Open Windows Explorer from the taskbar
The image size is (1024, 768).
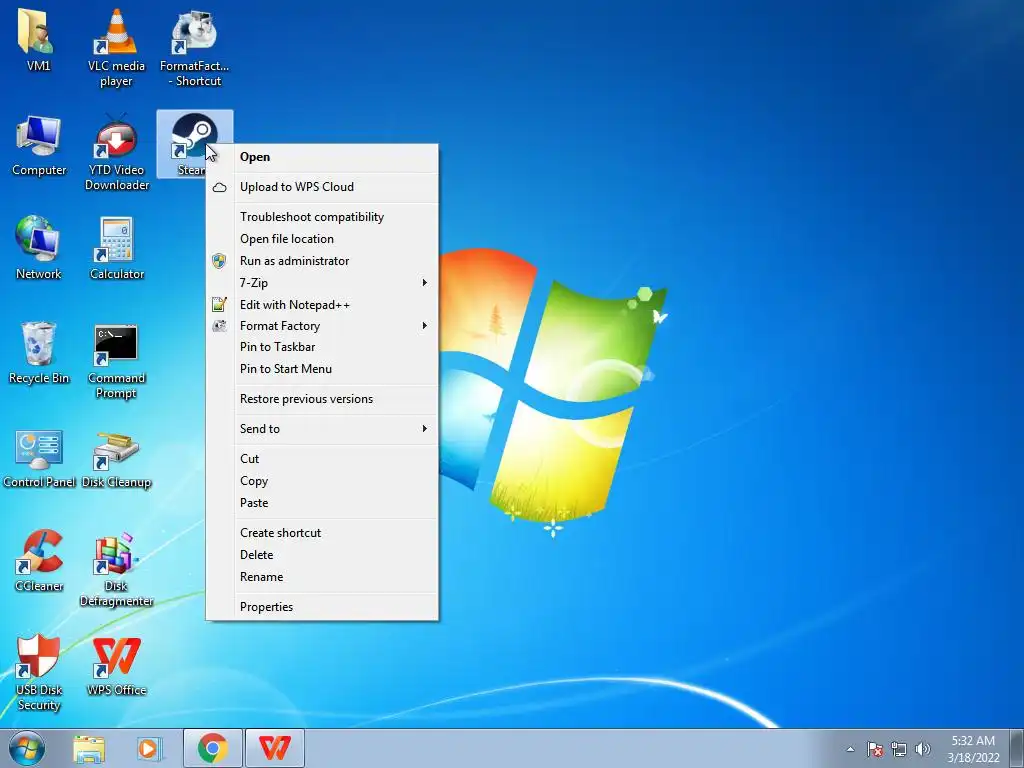coord(89,748)
